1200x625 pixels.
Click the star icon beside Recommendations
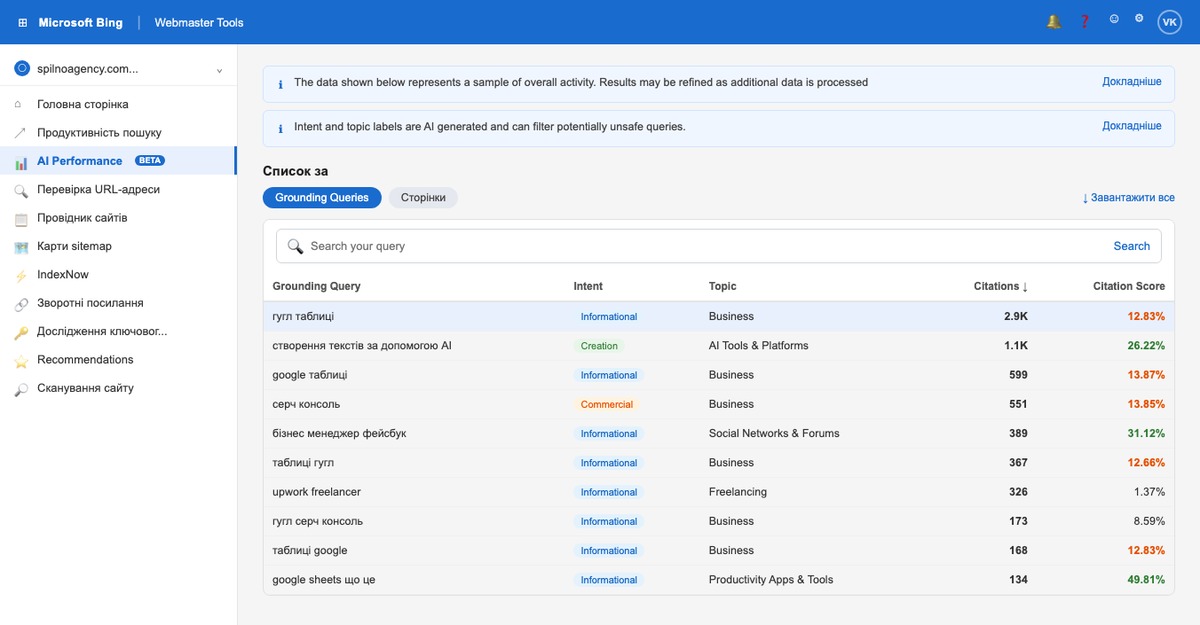tap(20, 360)
